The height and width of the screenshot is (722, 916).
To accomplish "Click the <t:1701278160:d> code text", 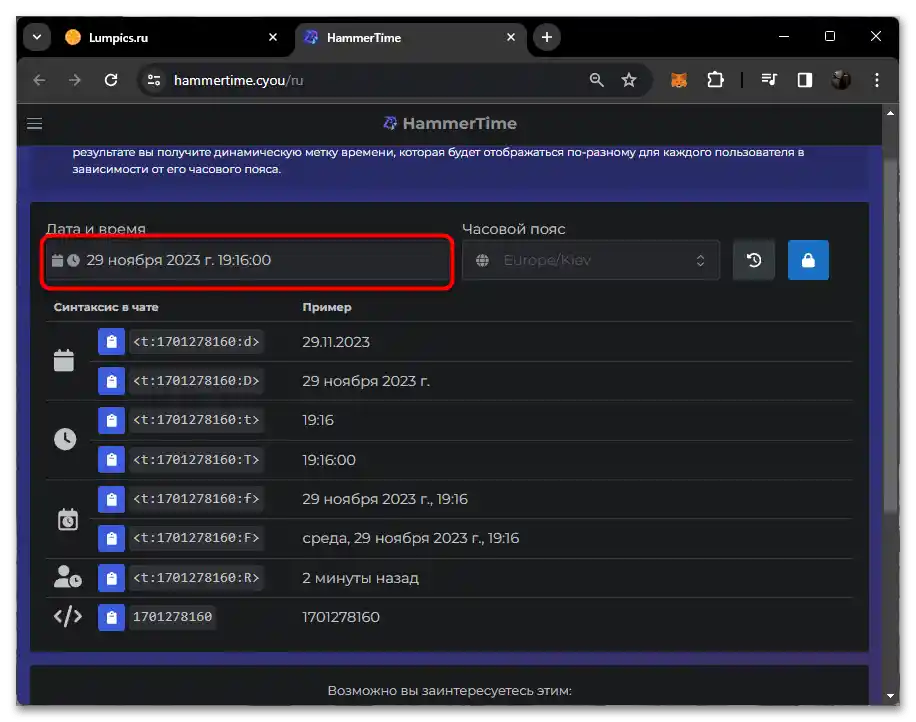I will (x=196, y=342).
